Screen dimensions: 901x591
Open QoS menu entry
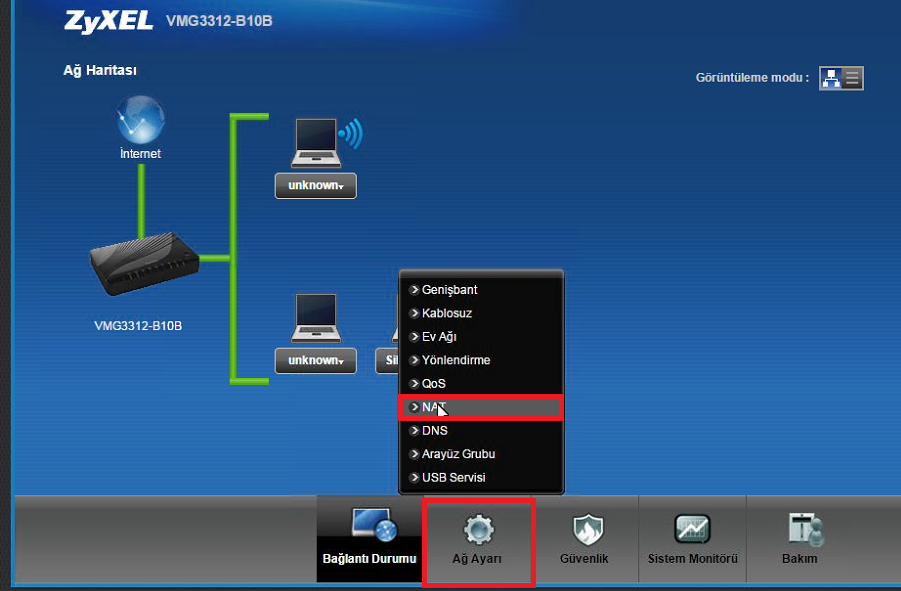[x=482, y=384]
